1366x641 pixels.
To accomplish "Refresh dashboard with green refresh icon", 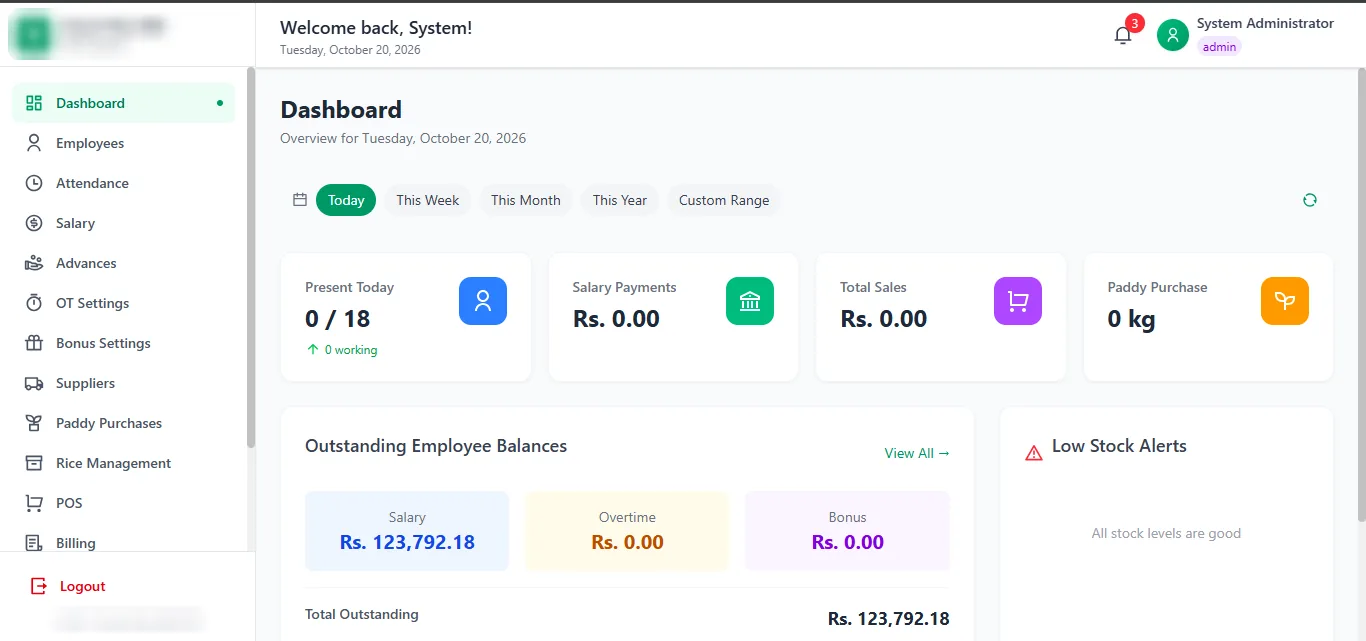I will click(x=1310, y=200).
